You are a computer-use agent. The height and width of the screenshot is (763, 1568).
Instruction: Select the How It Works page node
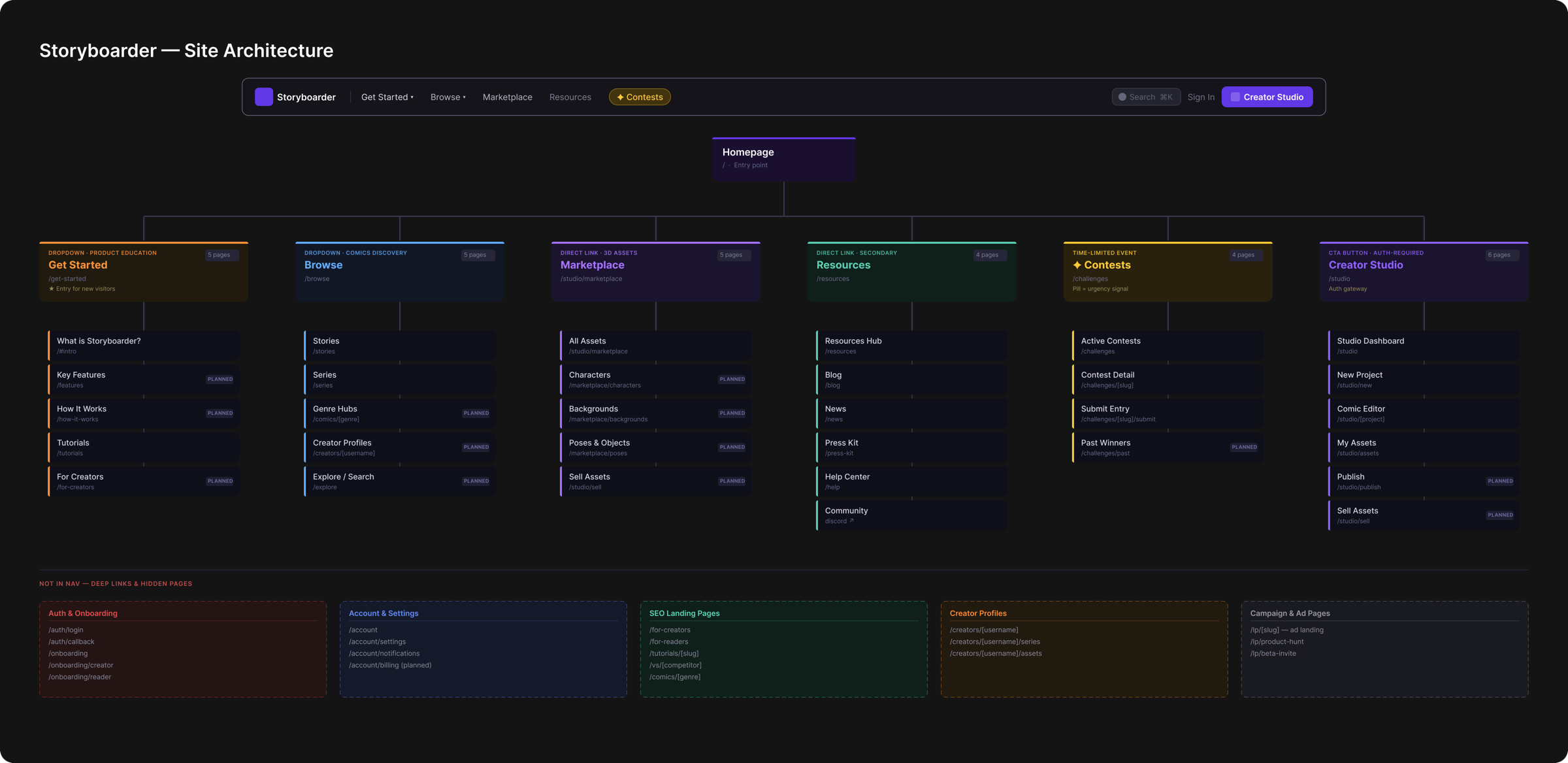click(144, 414)
